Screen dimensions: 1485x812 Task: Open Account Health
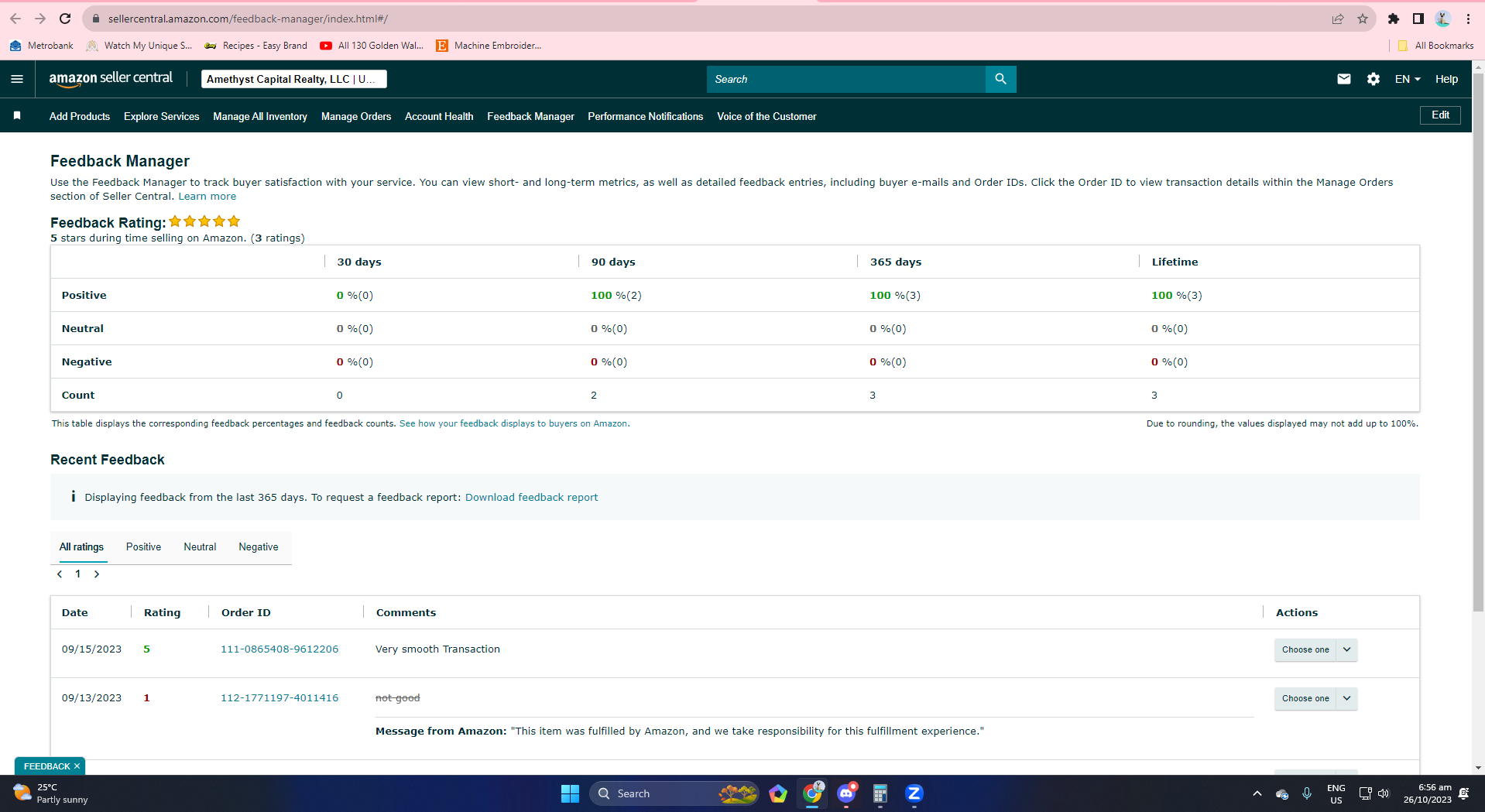pyautogui.click(x=439, y=116)
